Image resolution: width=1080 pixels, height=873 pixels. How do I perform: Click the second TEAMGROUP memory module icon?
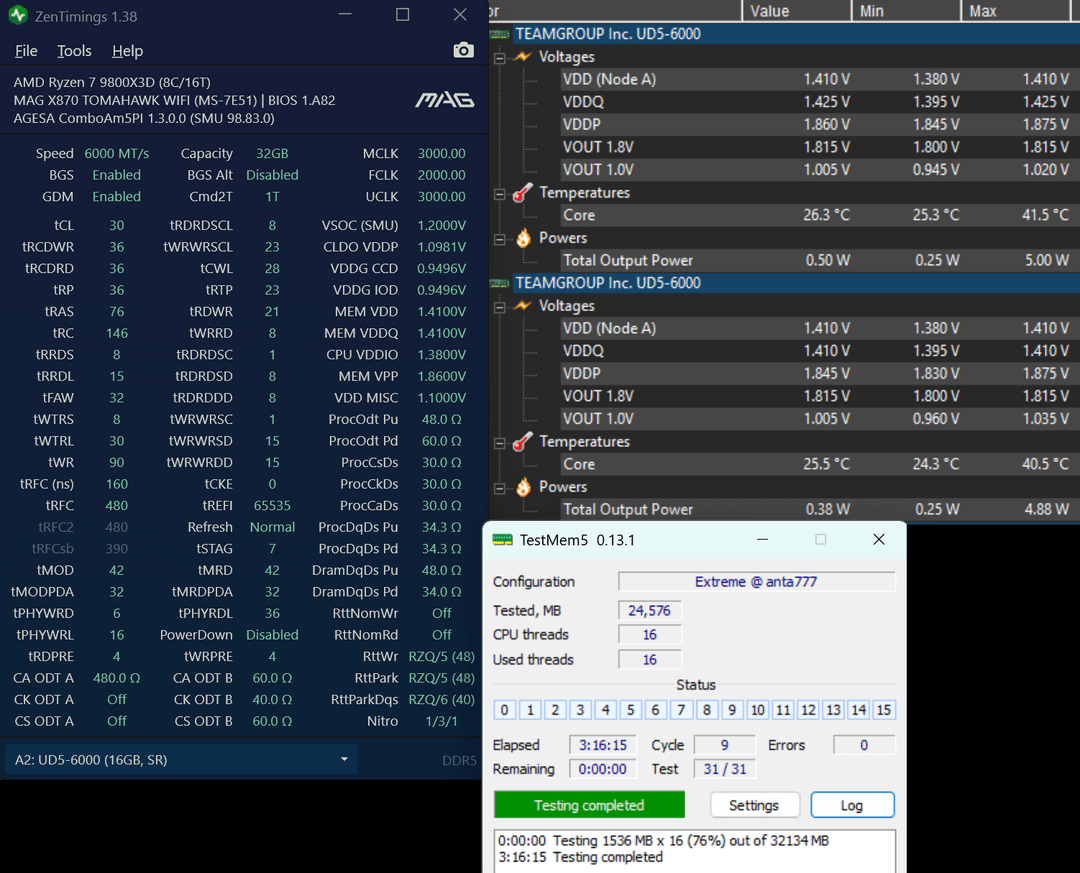(500, 283)
